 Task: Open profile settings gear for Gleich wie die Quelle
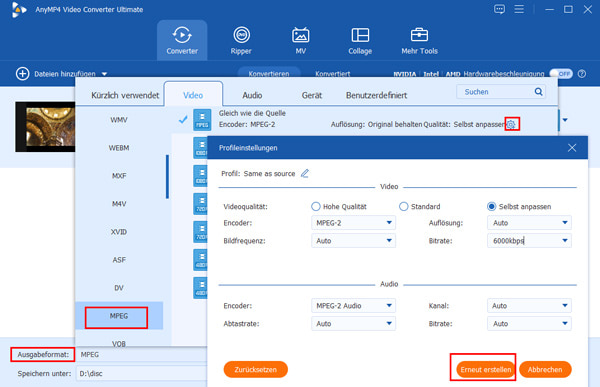pos(511,124)
